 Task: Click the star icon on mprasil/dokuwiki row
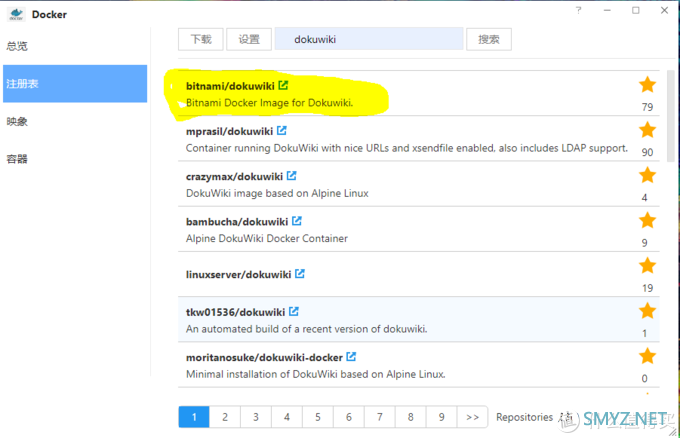click(647, 130)
